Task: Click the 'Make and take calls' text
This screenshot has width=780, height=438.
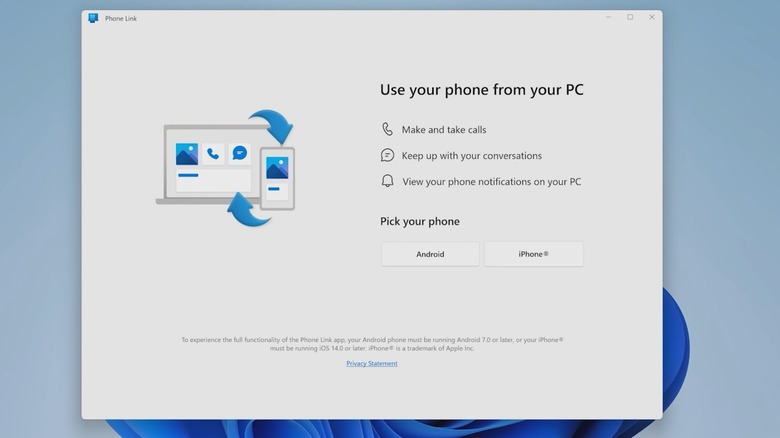Action: pyautogui.click(x=444, y=130)
